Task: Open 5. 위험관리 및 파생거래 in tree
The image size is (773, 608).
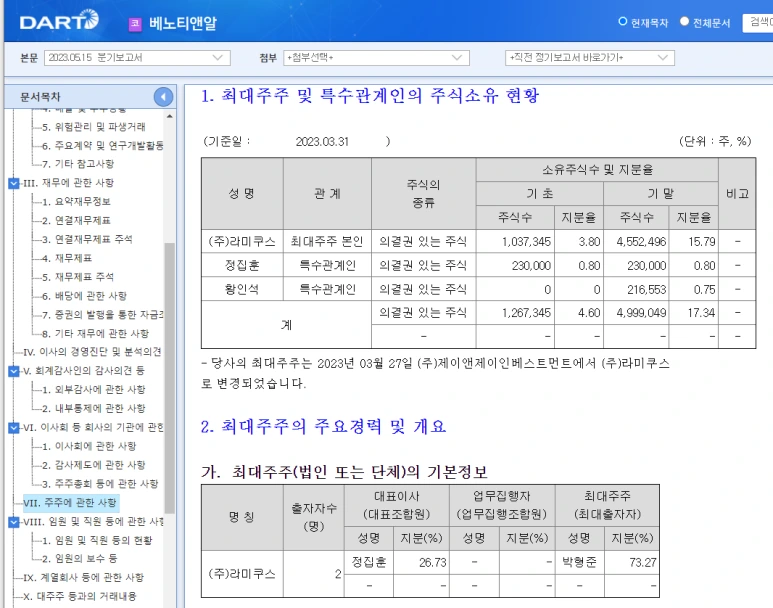Action: 94,127
